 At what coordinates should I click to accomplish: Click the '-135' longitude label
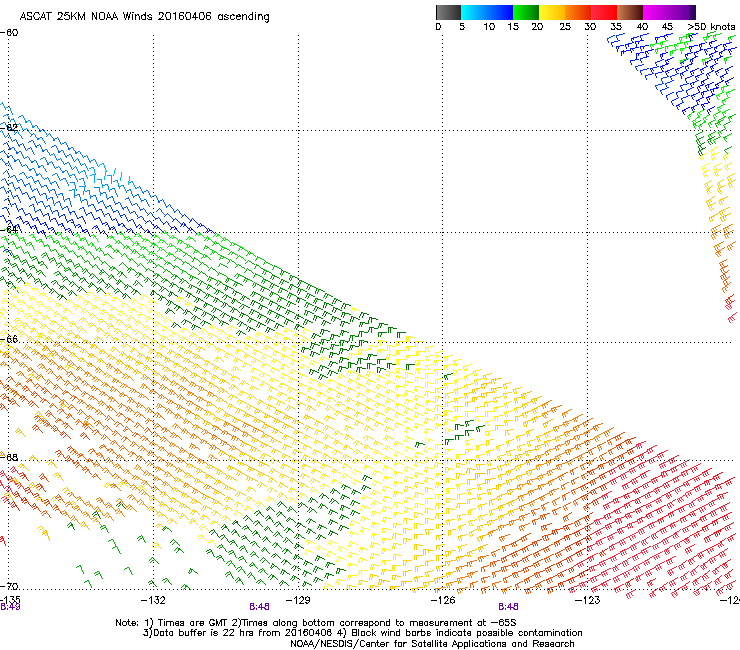pyautogui.click(x=10, y=600)
